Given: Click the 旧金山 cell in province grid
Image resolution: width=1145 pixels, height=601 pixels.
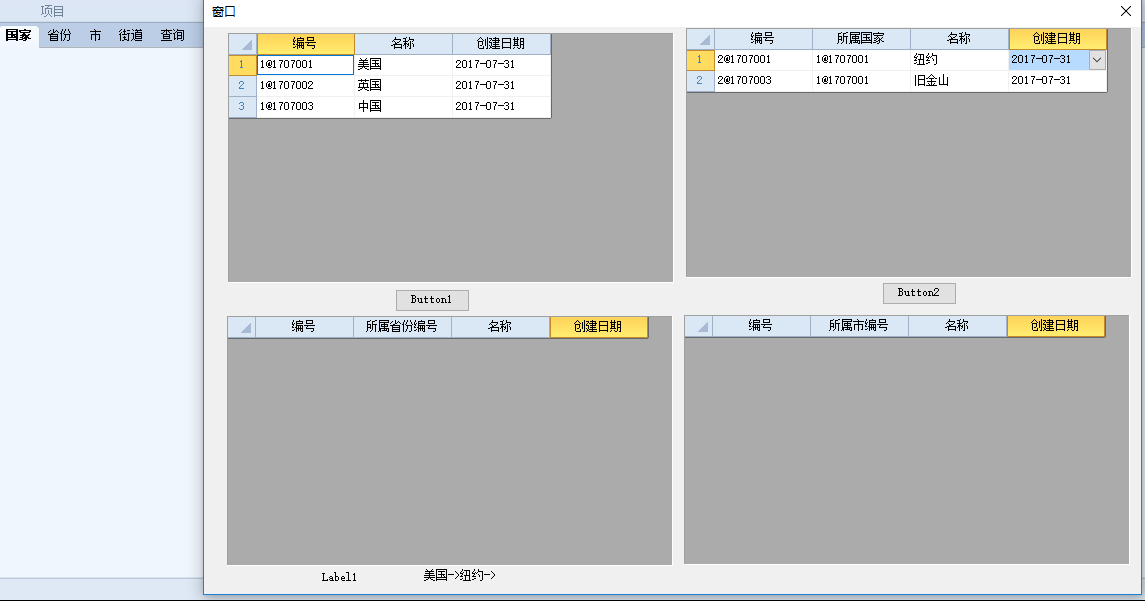Looking at the screenshot, I should pos(958,81).
